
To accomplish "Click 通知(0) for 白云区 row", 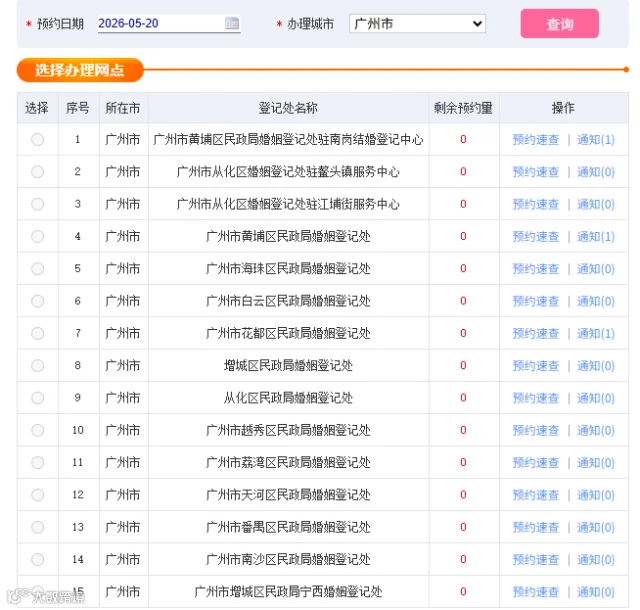I will (596, 301).
